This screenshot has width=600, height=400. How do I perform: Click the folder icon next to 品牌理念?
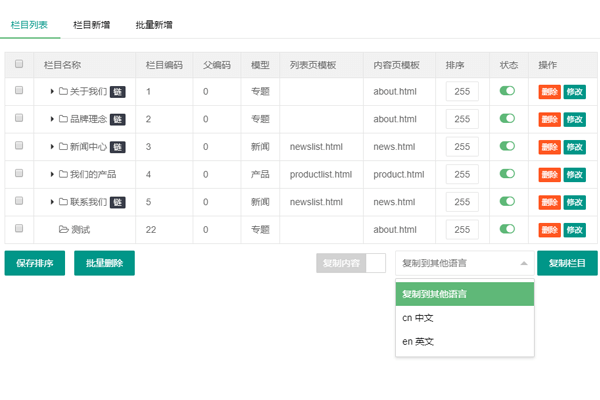63,119
